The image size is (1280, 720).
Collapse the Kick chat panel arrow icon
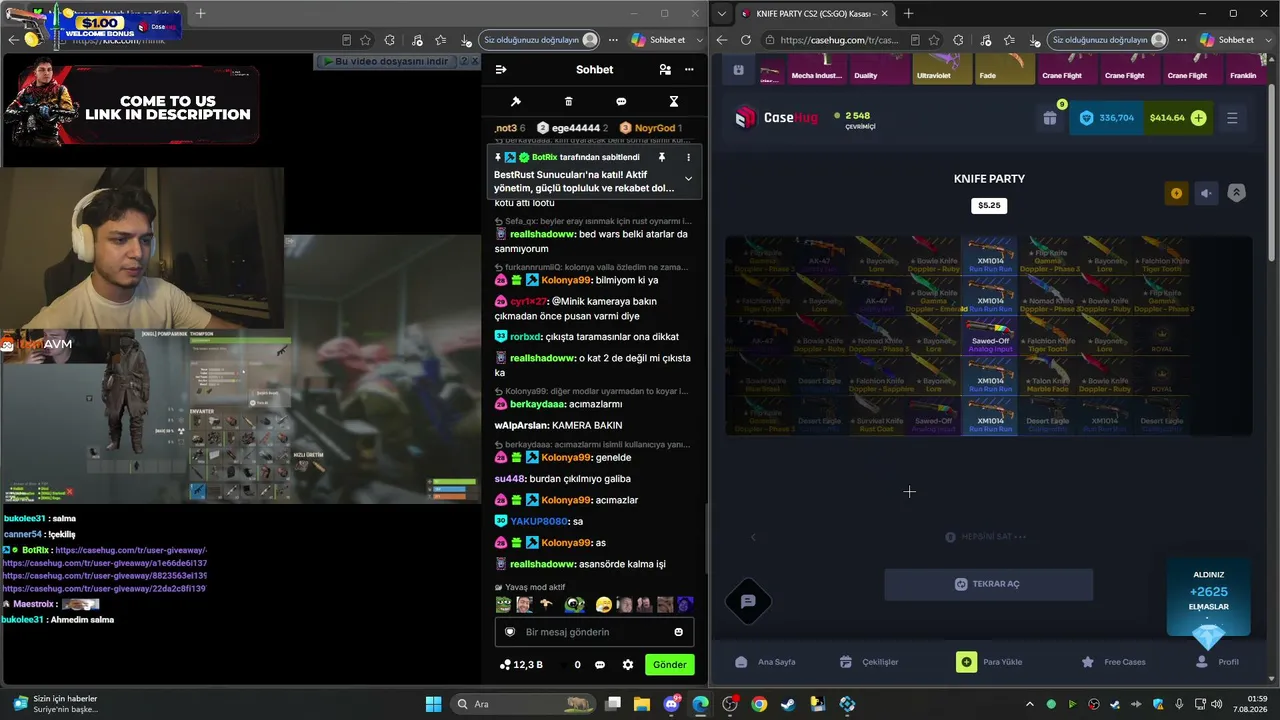tap(501, 70)
